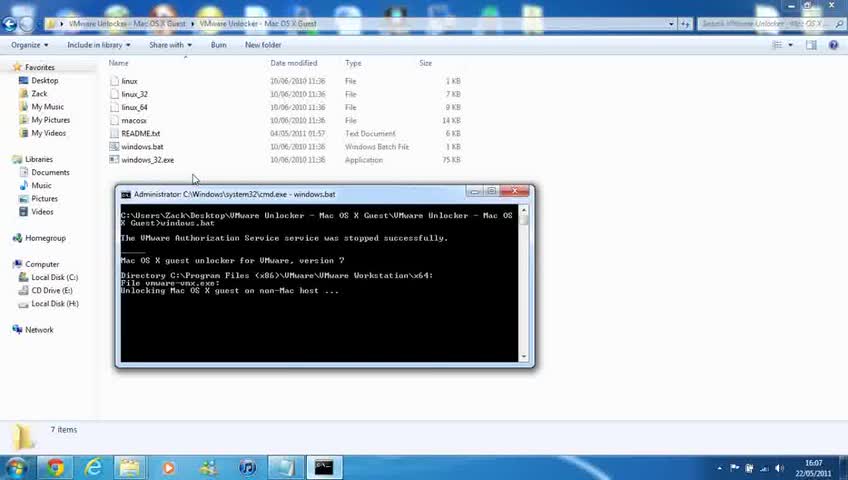848x480 pixels.
Task: Click the Change your view icon
Action: [x=777, y=45]
